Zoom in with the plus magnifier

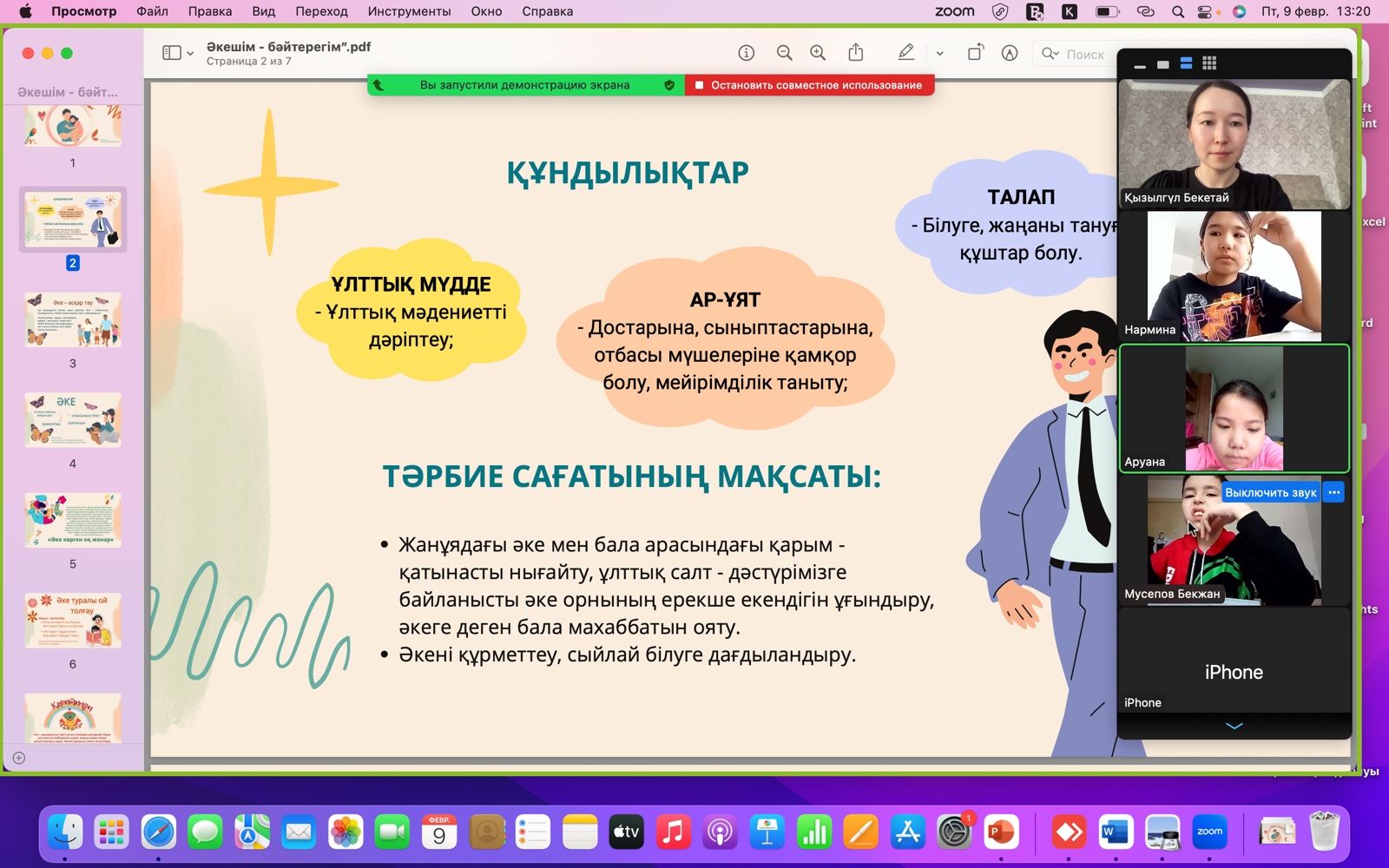[x=818, y=53]
